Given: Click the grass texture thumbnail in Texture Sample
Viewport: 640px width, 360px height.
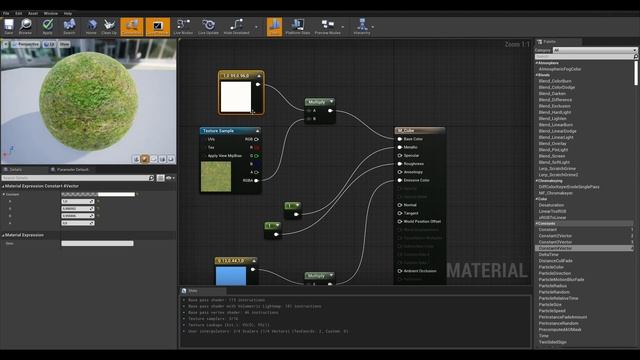Looking at the screenshot, I should point(216,177).
